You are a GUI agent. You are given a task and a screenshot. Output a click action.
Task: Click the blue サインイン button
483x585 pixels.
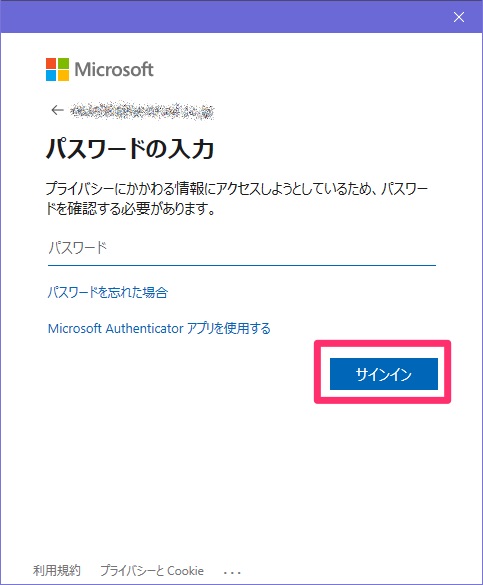click(384, 374)
